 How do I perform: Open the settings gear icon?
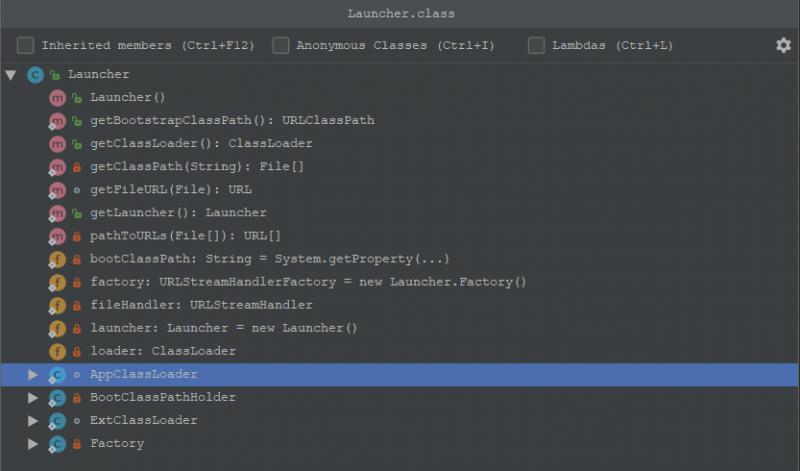(783, 45)
